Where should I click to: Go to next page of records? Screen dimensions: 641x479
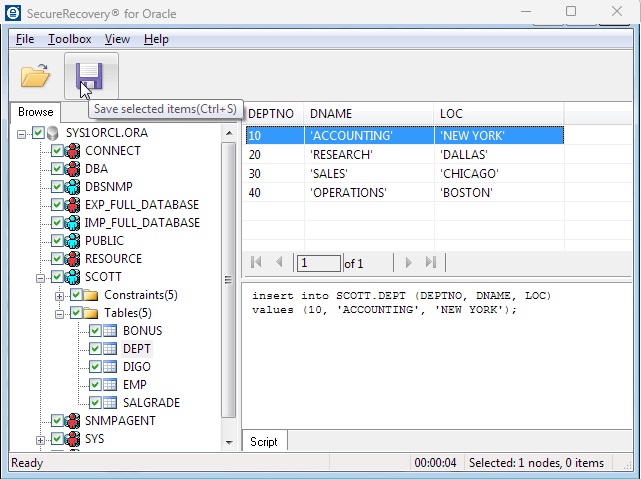coord(407,263)
